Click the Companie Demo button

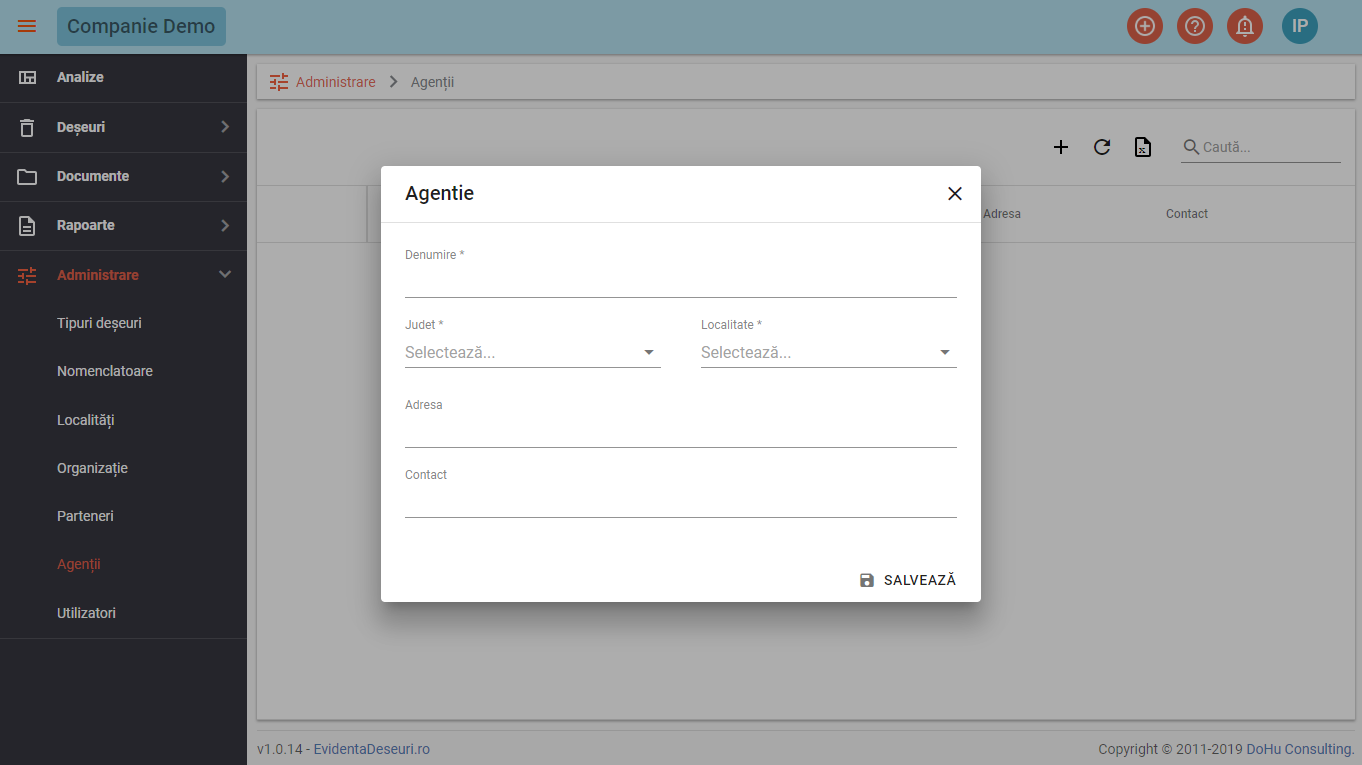(141, 26)
